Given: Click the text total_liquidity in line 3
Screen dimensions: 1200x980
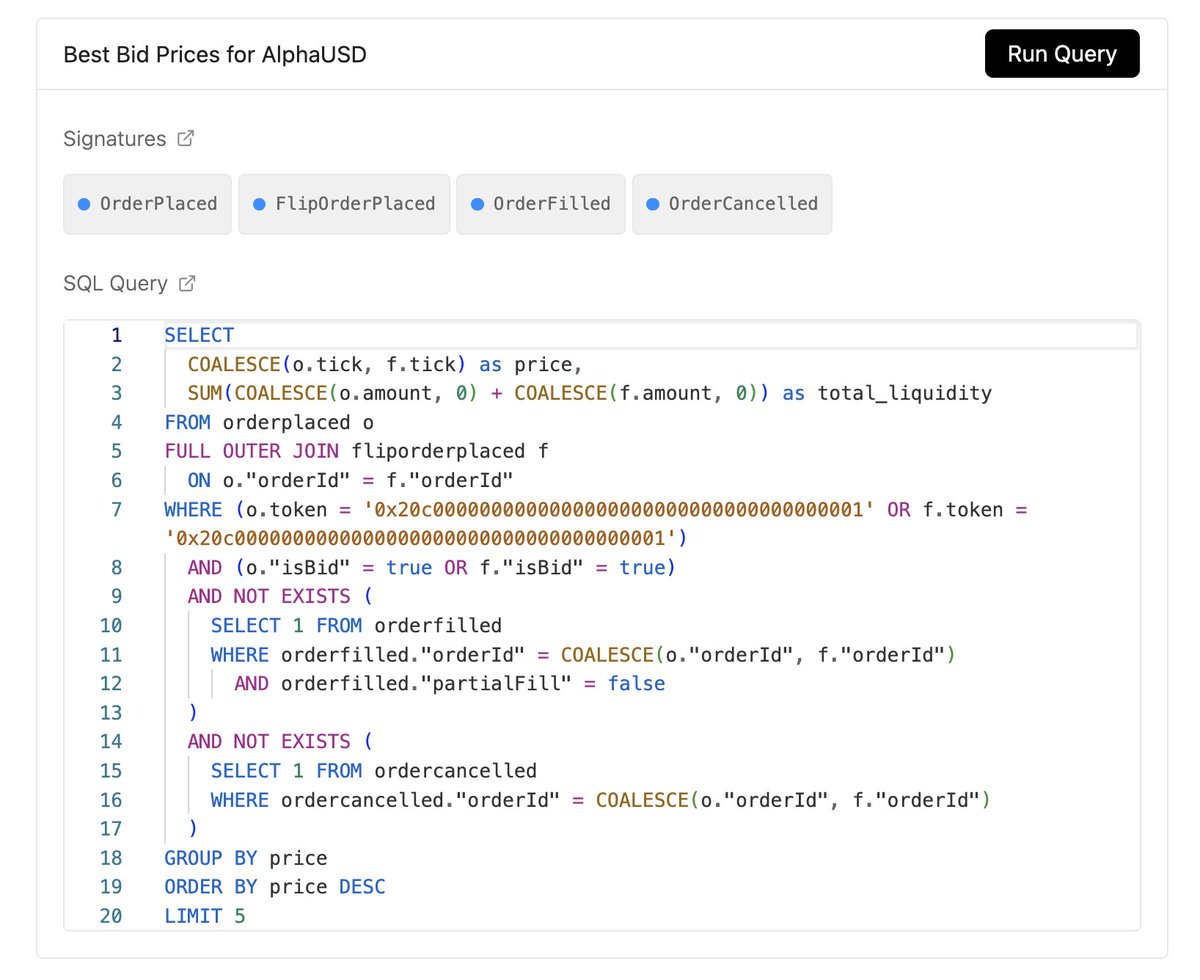Looking at the screenshot, I should click(x=905, y=393).
